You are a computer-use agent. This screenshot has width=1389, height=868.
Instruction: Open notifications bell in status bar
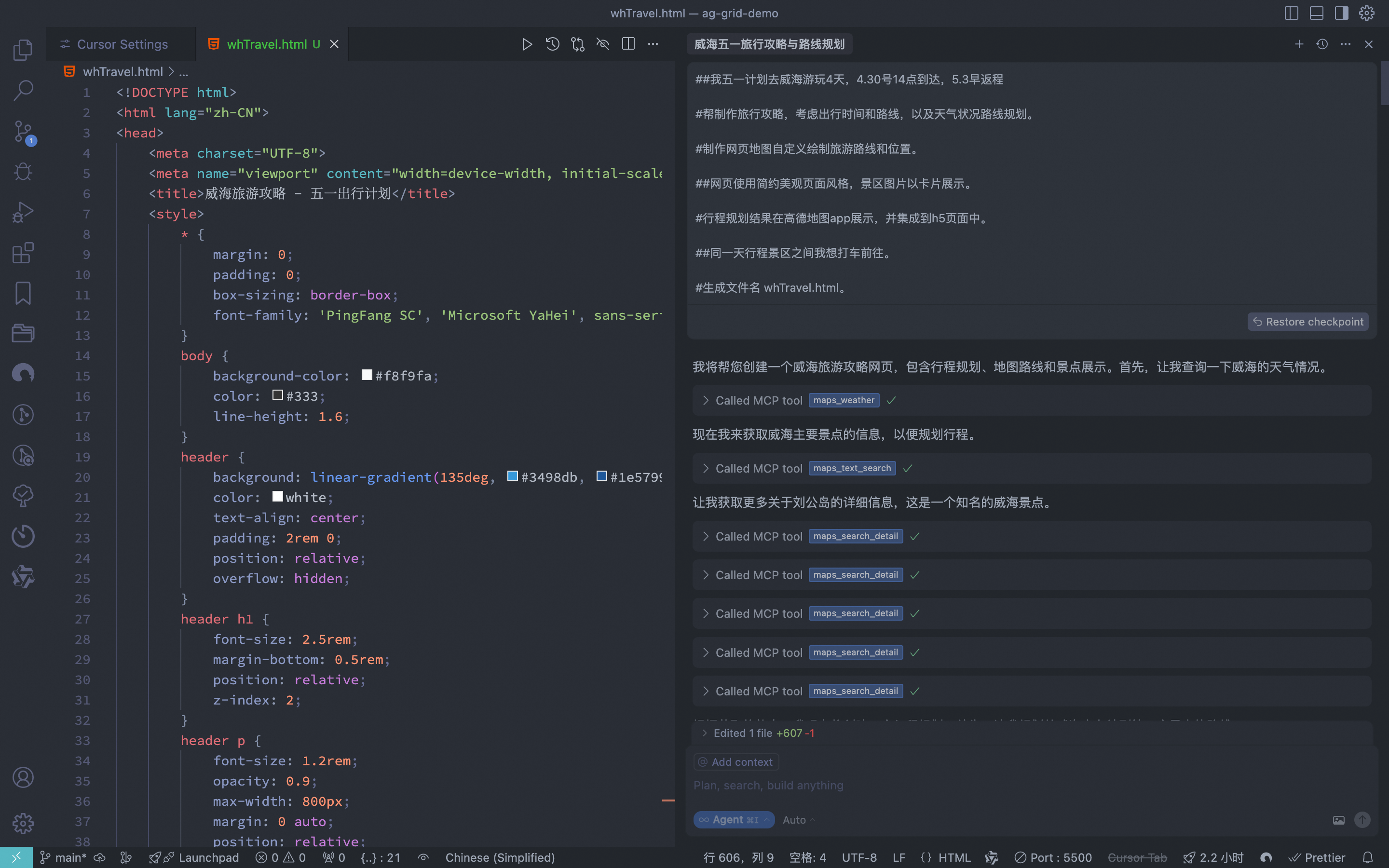(1368, 858)
